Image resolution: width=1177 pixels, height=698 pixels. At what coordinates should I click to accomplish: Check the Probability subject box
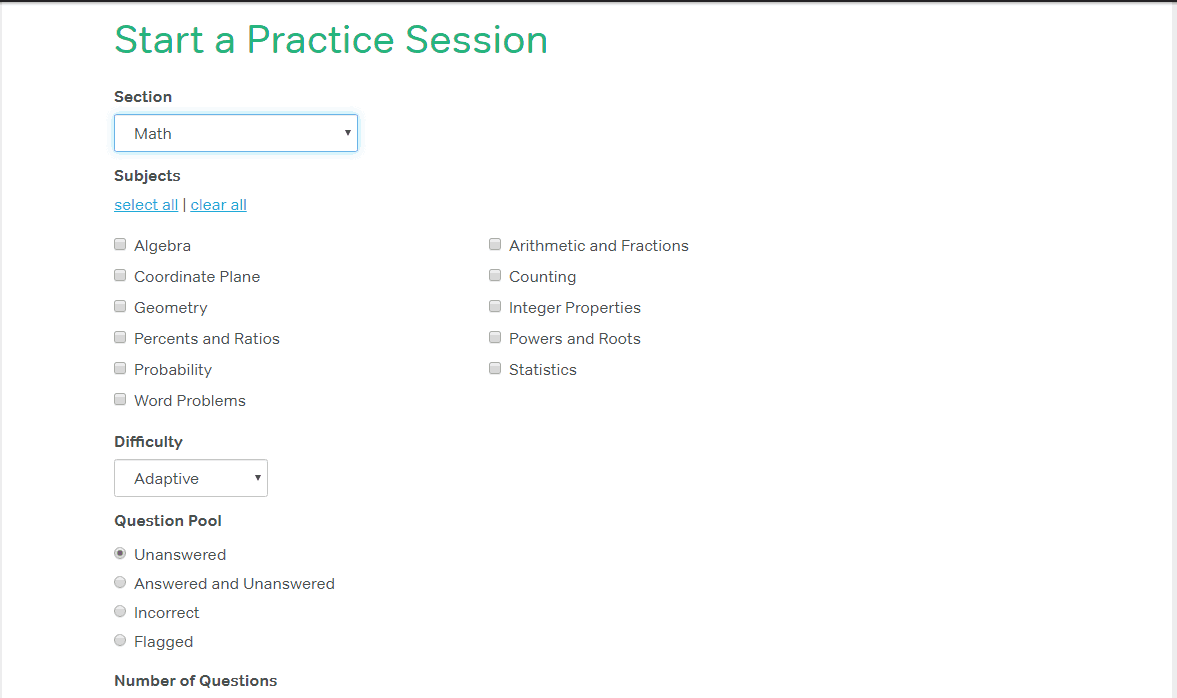[x=120, y=369]
